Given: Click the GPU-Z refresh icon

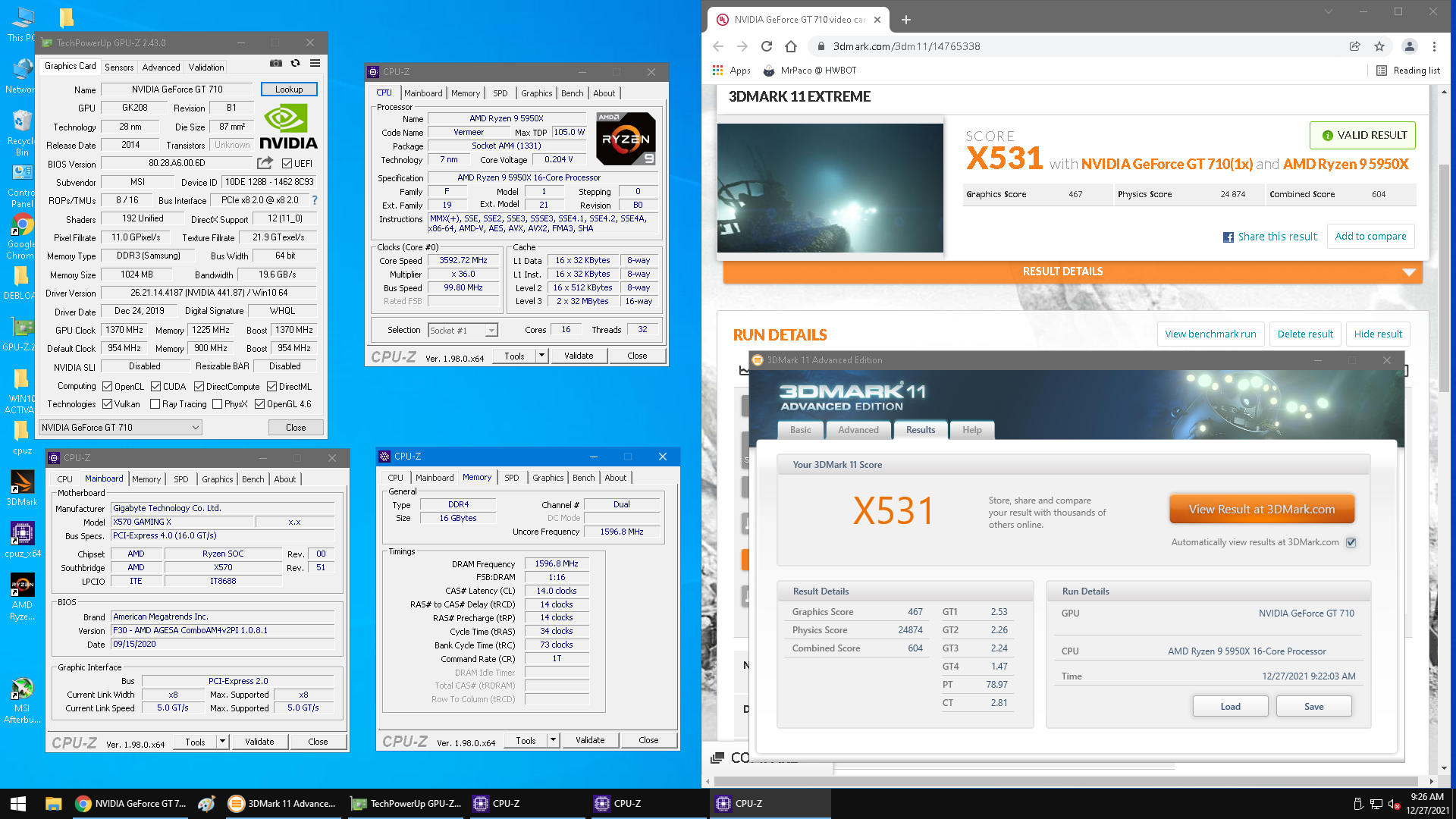Looking at the screenshot, I should tap(295, 64).
